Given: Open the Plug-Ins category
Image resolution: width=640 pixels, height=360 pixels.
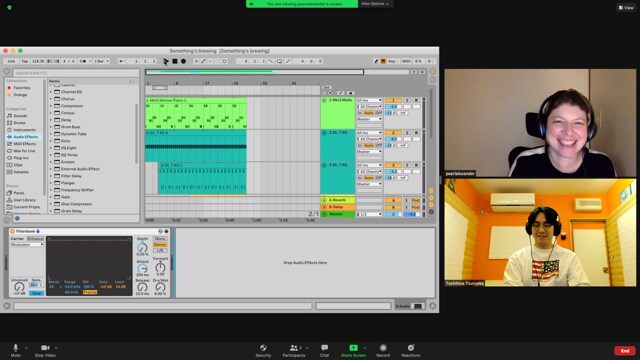Looking at the screenshot, I should tap(21, 158).
